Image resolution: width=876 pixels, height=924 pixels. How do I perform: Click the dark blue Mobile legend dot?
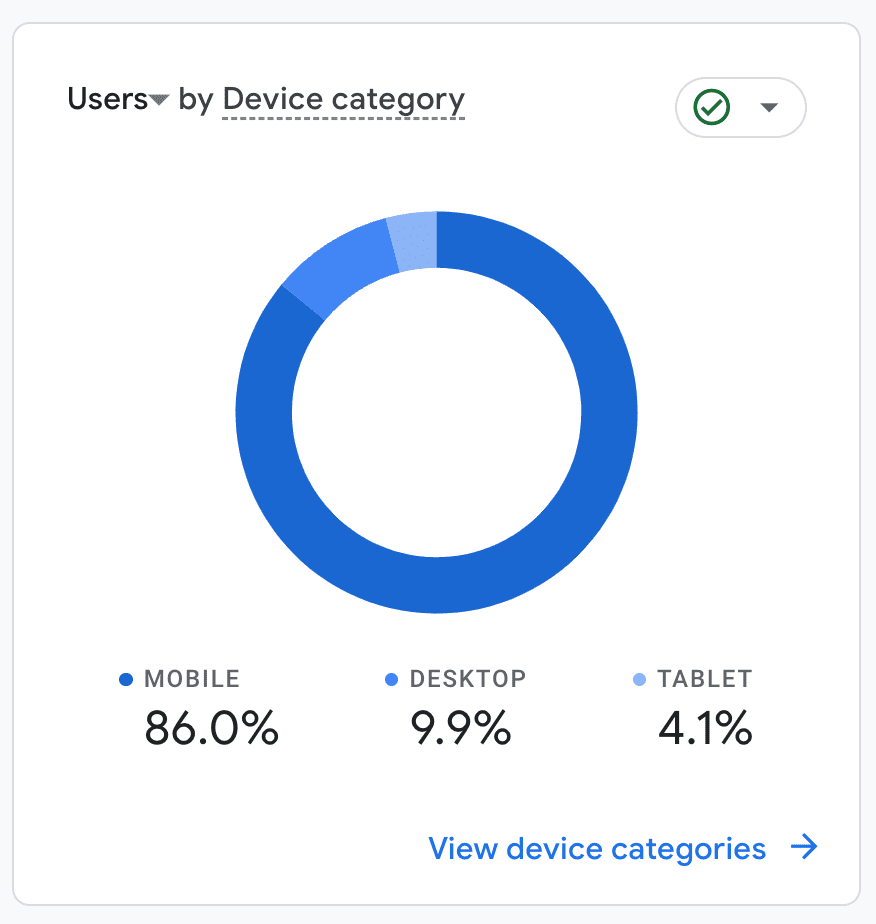(x=126, y=680)
